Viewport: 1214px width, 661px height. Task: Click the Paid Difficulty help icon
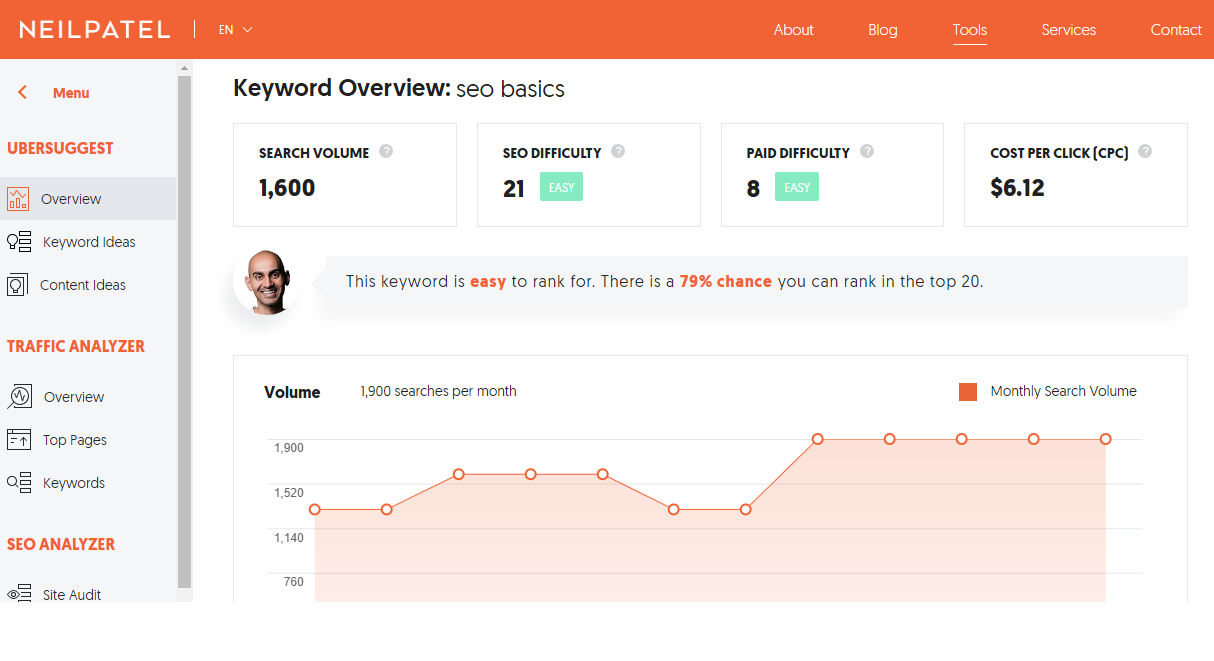click(x=867, y=152)
